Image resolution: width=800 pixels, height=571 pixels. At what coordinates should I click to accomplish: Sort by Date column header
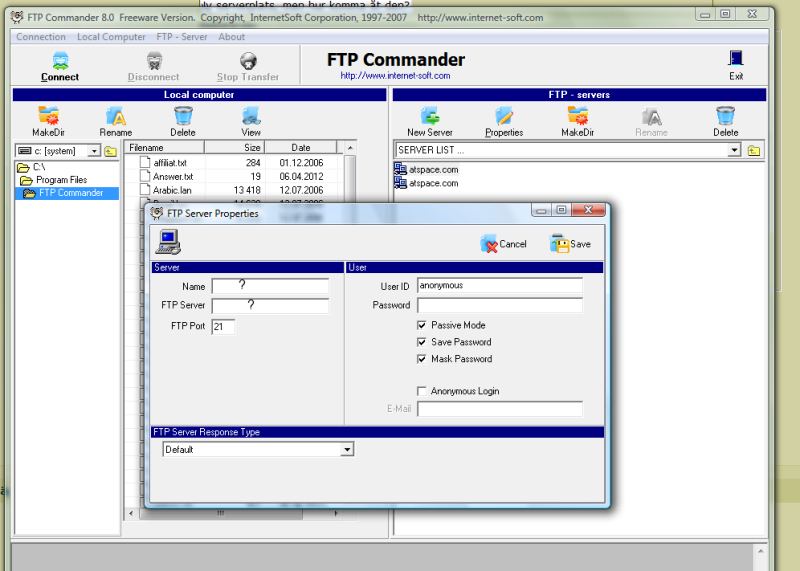[301, 147]
